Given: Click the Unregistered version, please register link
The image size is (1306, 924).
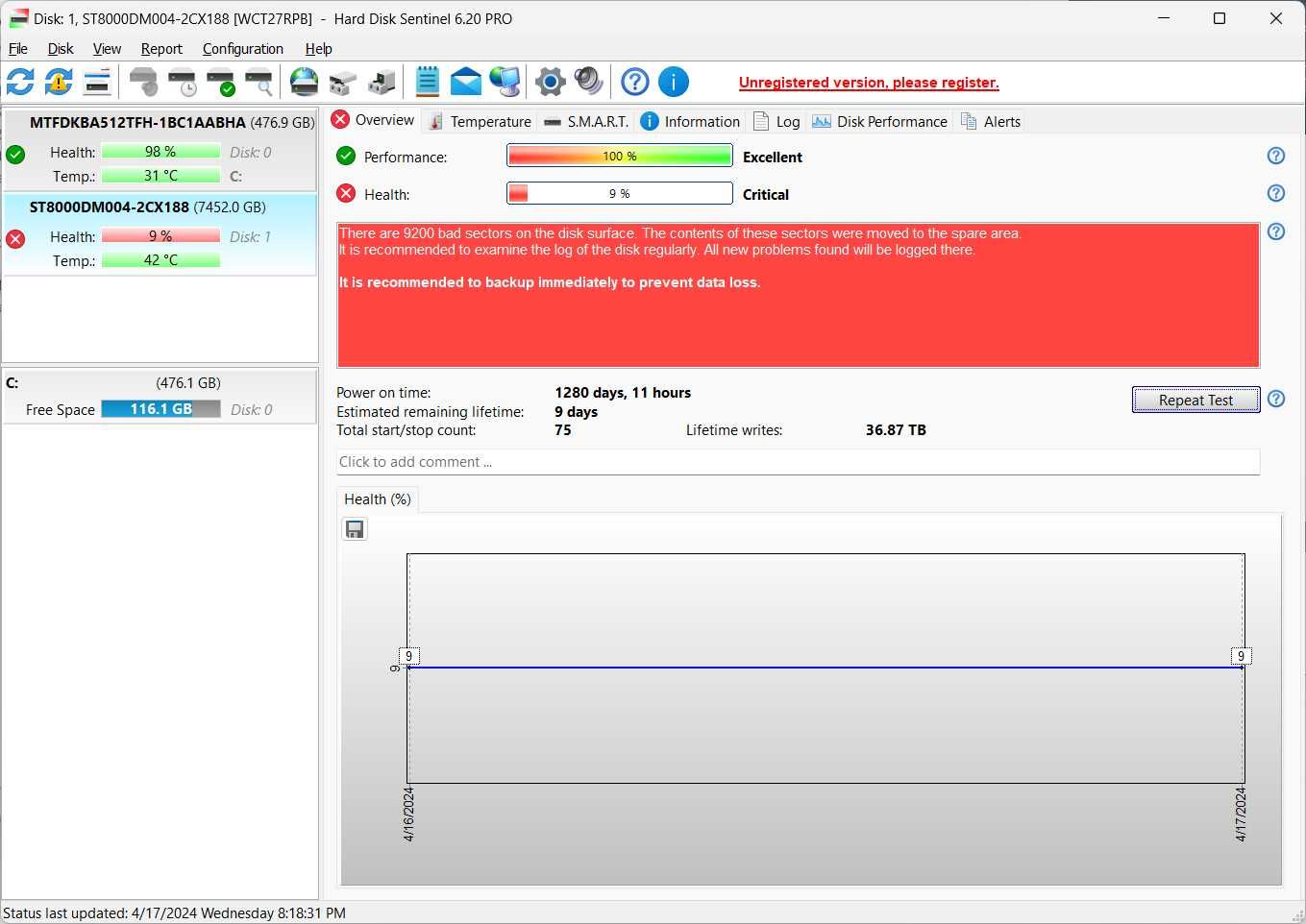Looking at the screenshot, I should click(869, 83).
